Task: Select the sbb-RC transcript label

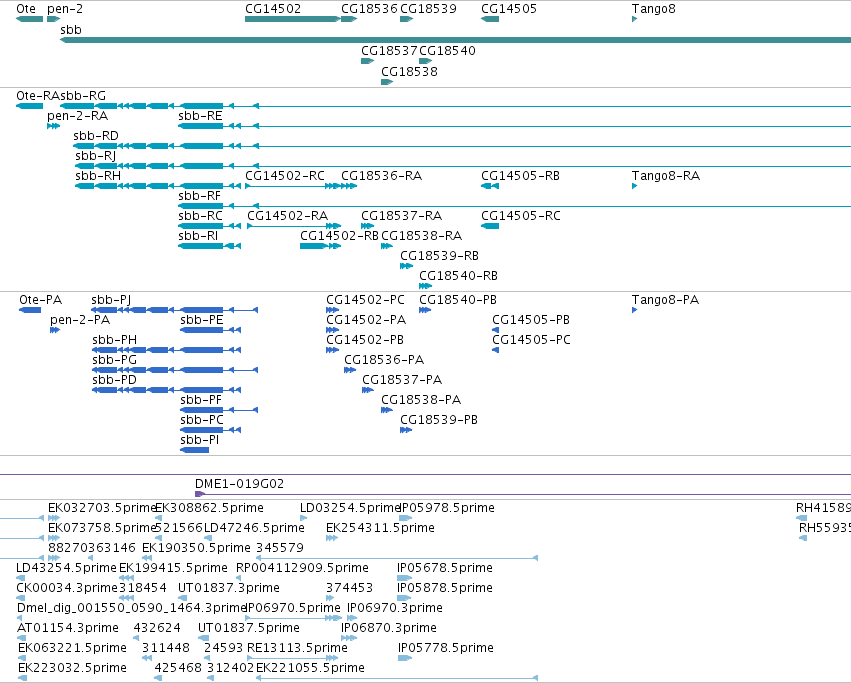Action: 200,216
